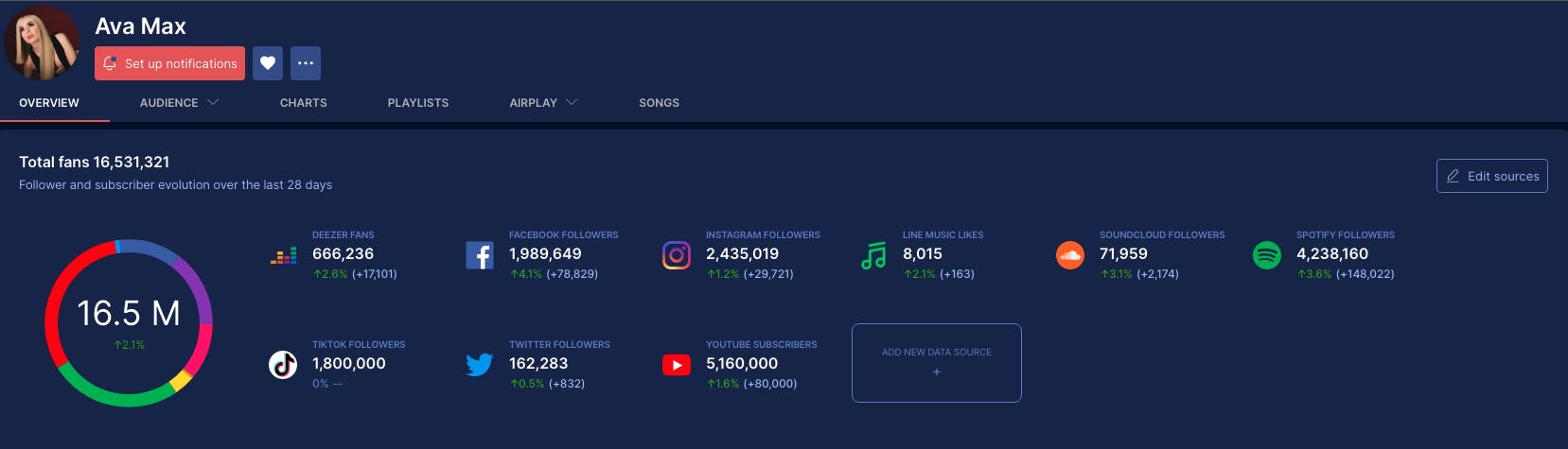1568x449 pixels.
Task: Click the Line Music likes icon
Action: pyautogui.click(x=873, y=255)
